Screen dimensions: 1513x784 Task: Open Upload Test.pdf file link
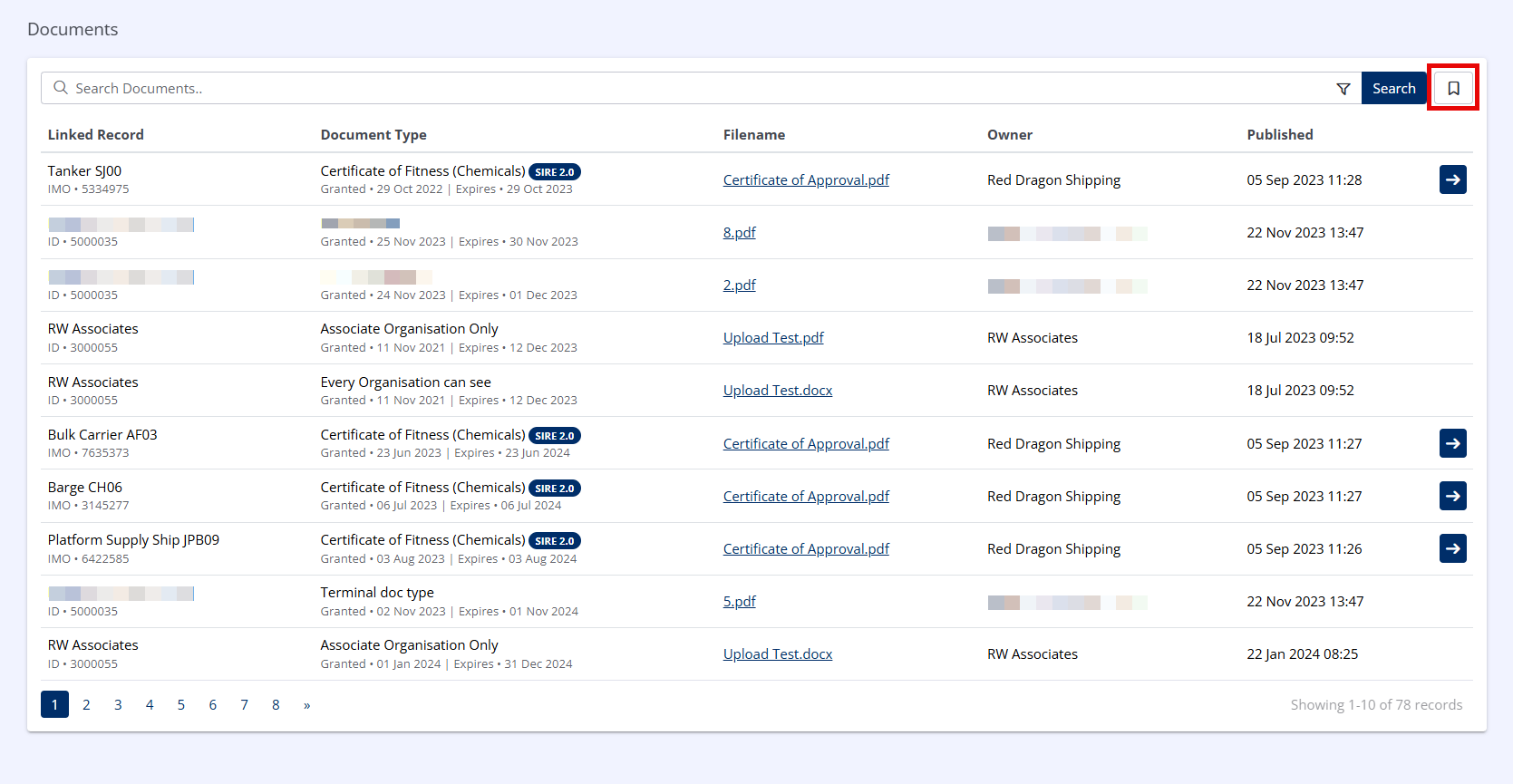[772, 338]
